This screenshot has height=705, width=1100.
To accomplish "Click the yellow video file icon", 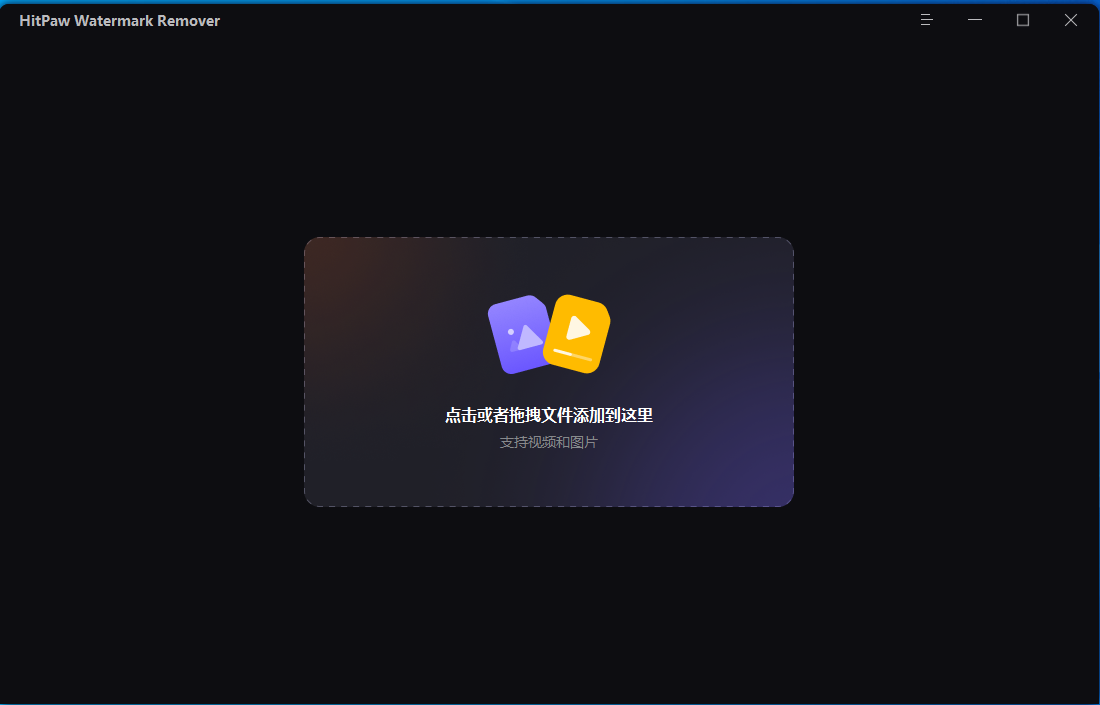I will click(x=577, y=334).
